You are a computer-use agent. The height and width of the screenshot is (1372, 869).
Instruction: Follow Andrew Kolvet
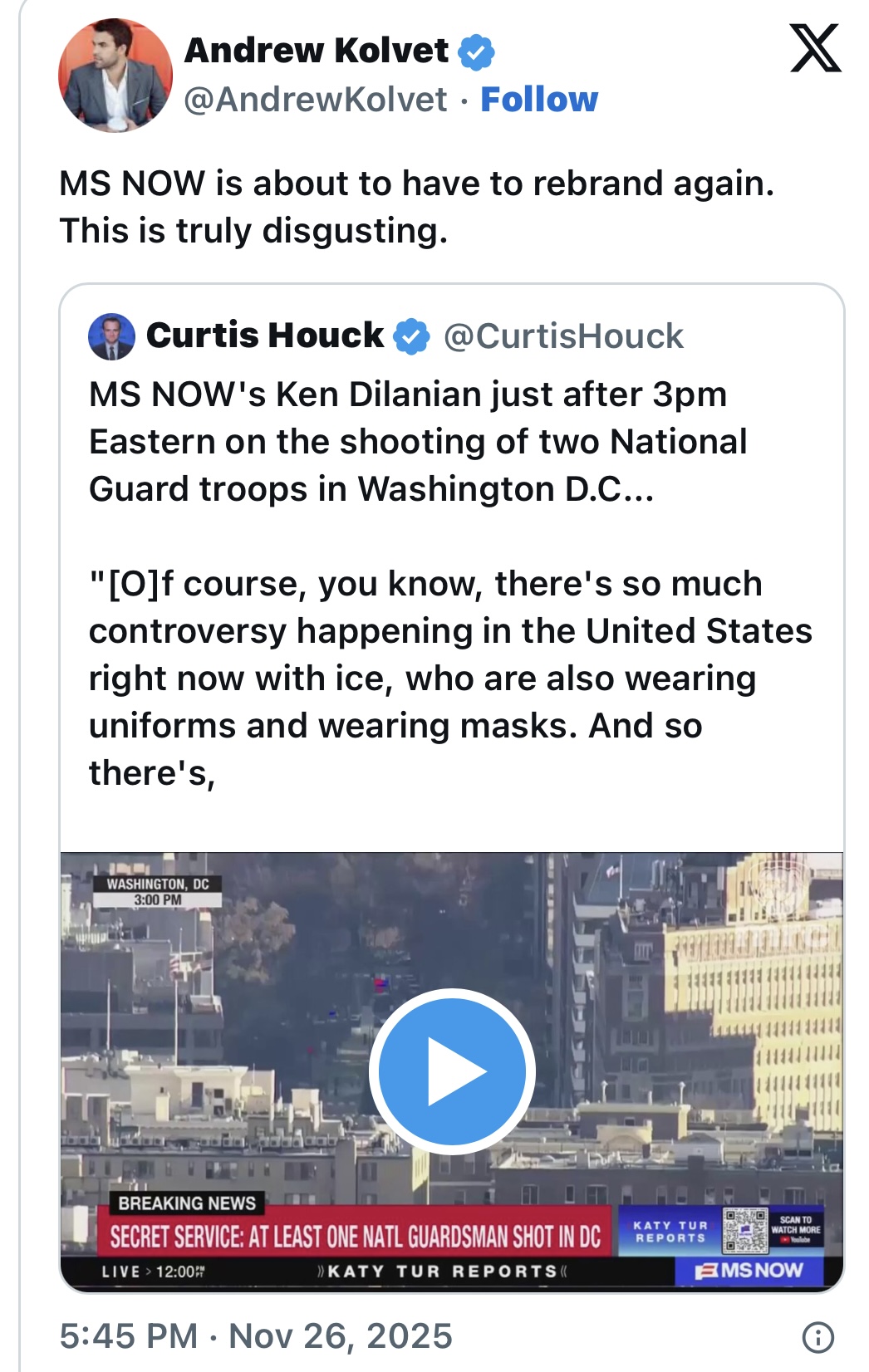click(x=539, y=100)
